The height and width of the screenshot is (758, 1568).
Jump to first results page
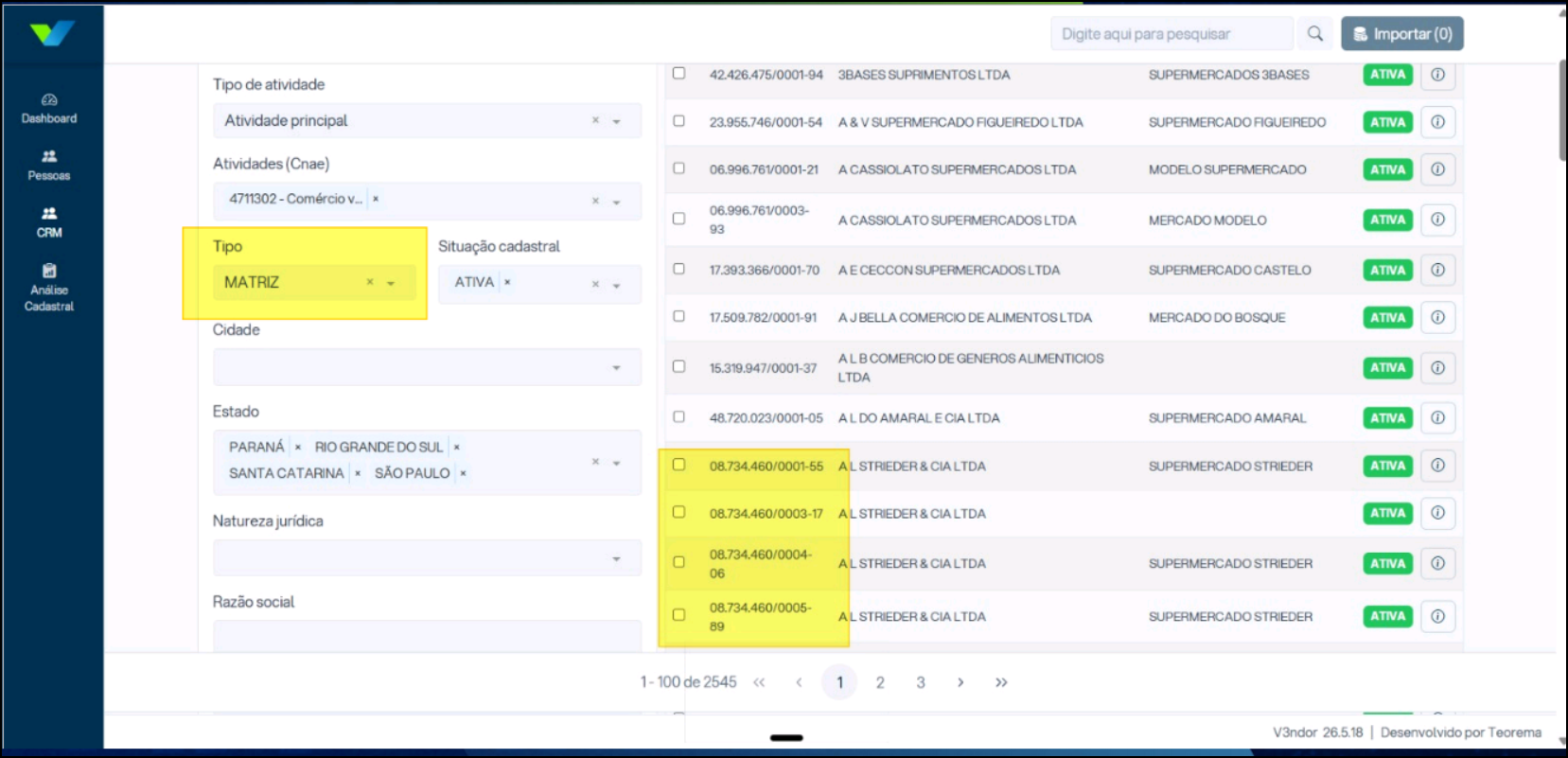tap(759, 682)
